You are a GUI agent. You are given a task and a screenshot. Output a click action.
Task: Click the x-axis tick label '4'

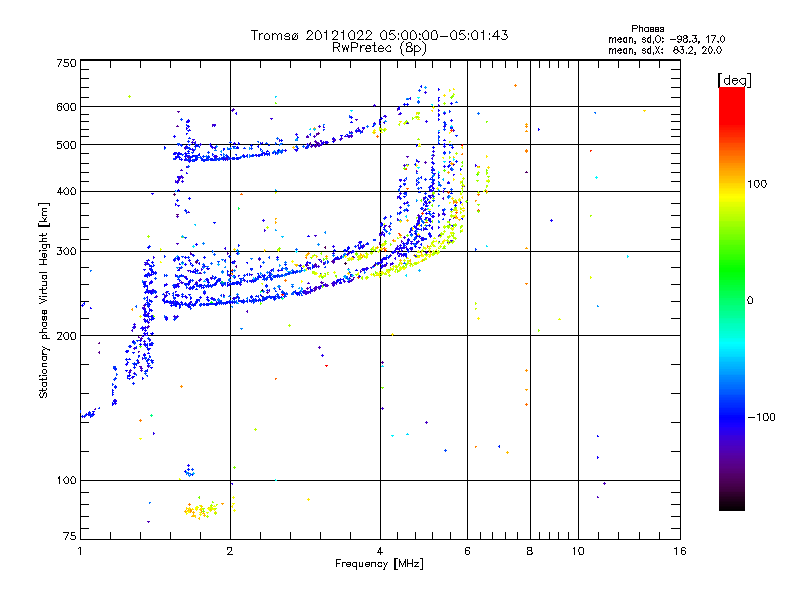(380, 551)
